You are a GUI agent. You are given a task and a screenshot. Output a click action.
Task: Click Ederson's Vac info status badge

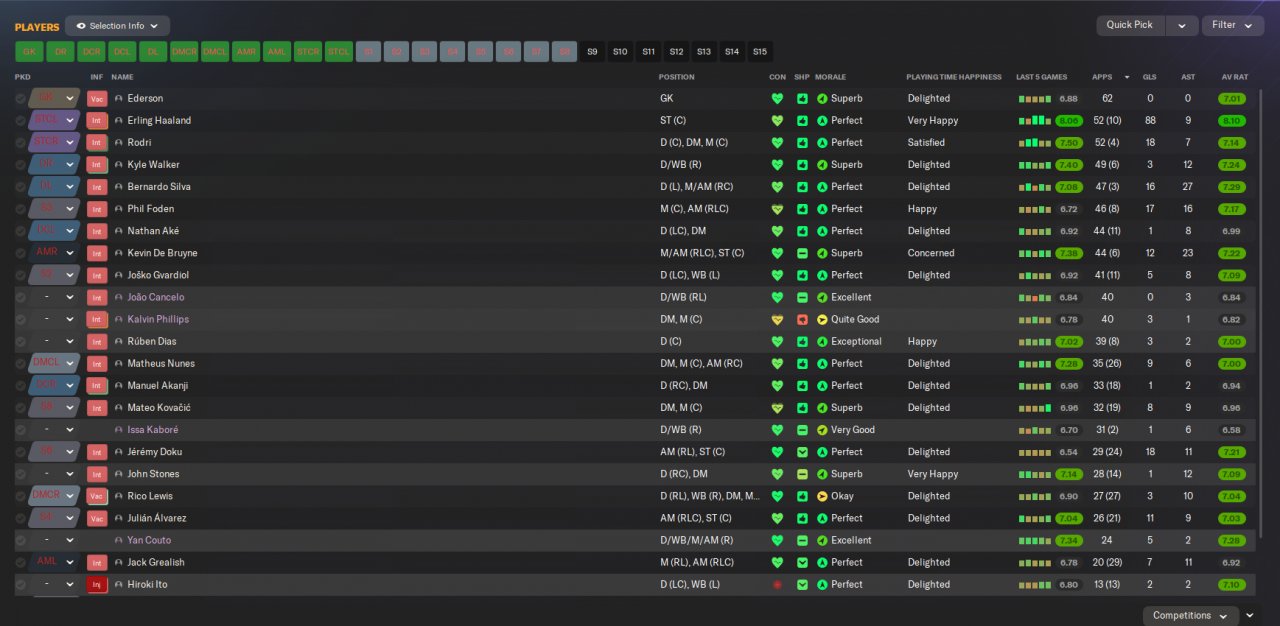tap(97, 99)
